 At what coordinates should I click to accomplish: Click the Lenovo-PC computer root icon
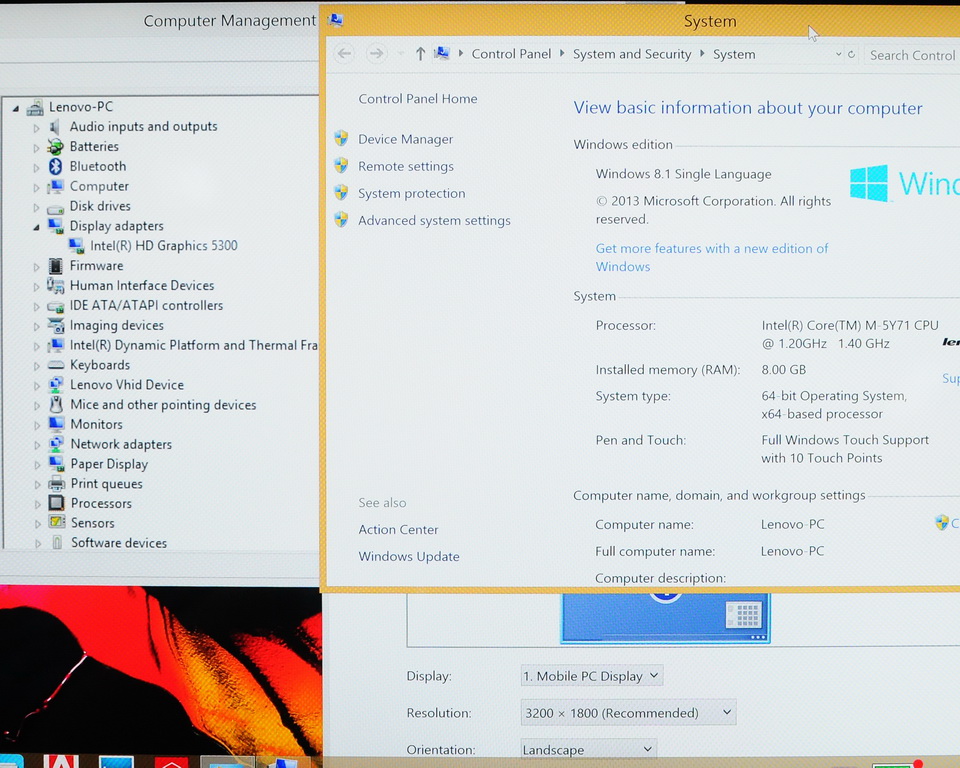35,108
